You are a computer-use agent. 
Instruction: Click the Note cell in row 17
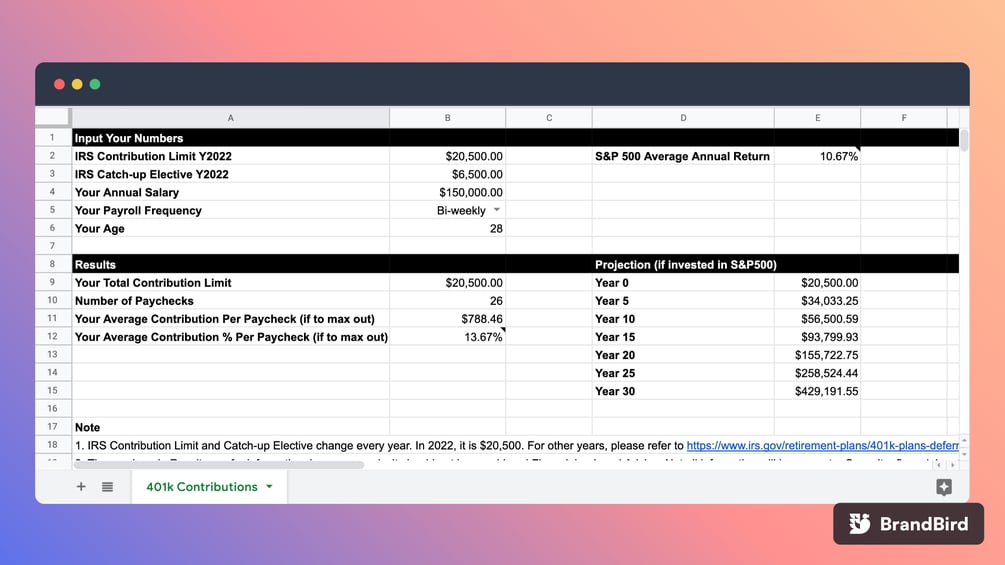pyautogui.click(x=231, y=427)
